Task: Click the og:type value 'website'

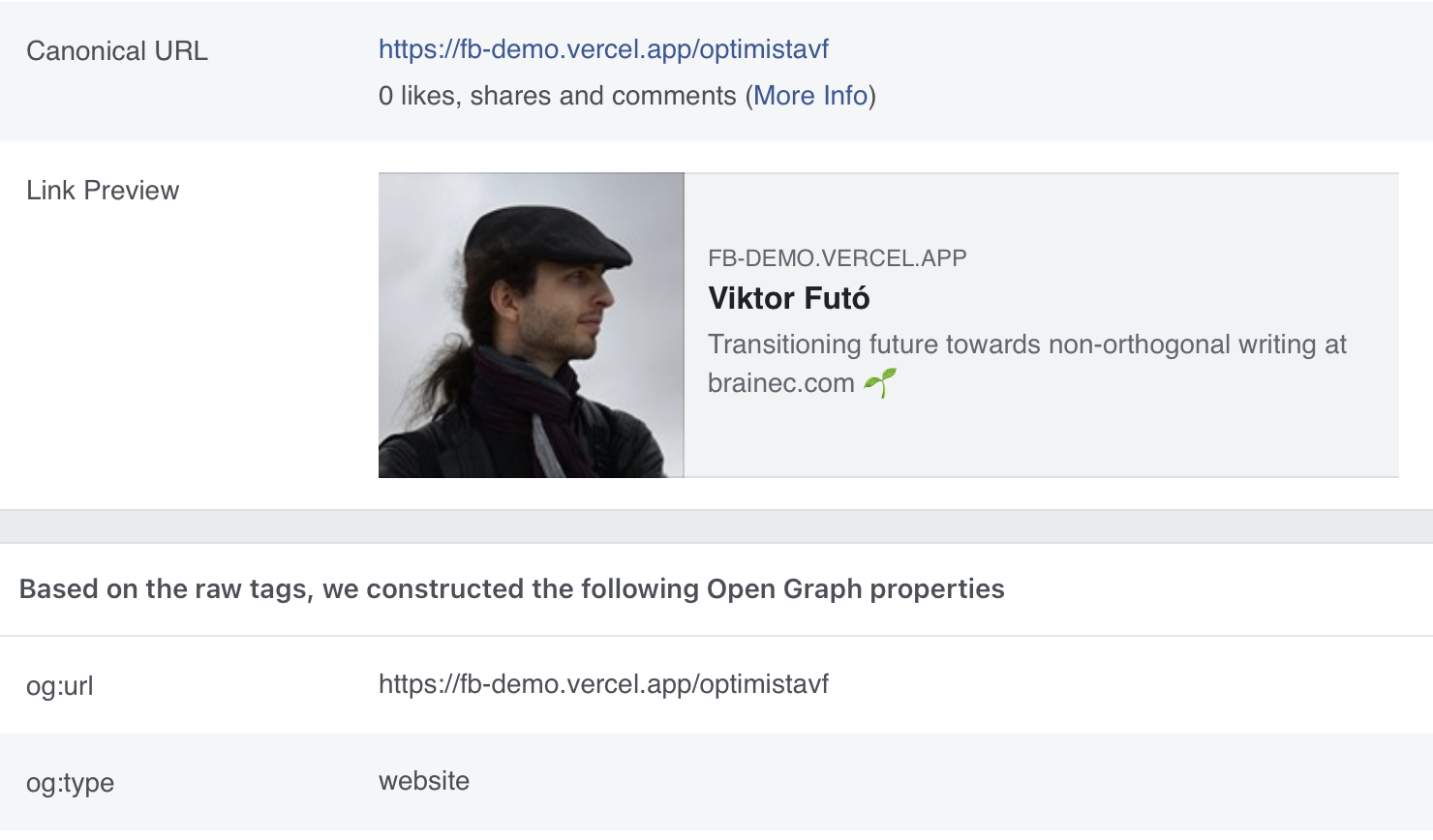Action: 424,781
